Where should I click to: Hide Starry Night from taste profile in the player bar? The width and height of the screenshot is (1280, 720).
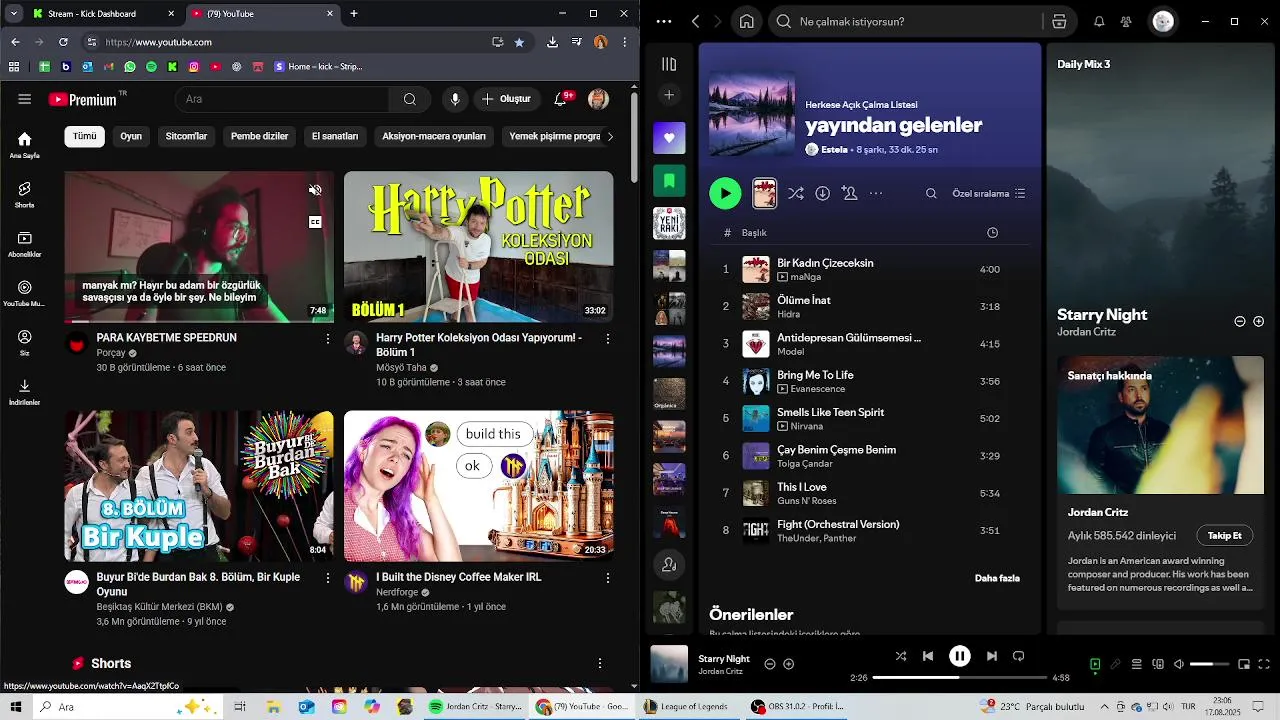pos(769,664)
